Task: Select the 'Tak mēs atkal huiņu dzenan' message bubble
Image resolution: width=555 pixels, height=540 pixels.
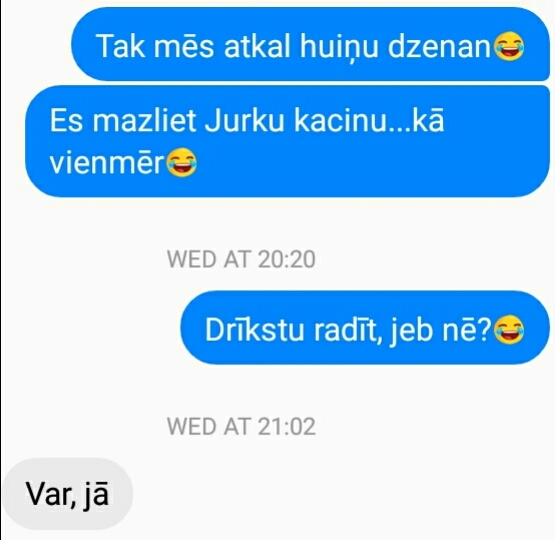Action: click(310, 44)
